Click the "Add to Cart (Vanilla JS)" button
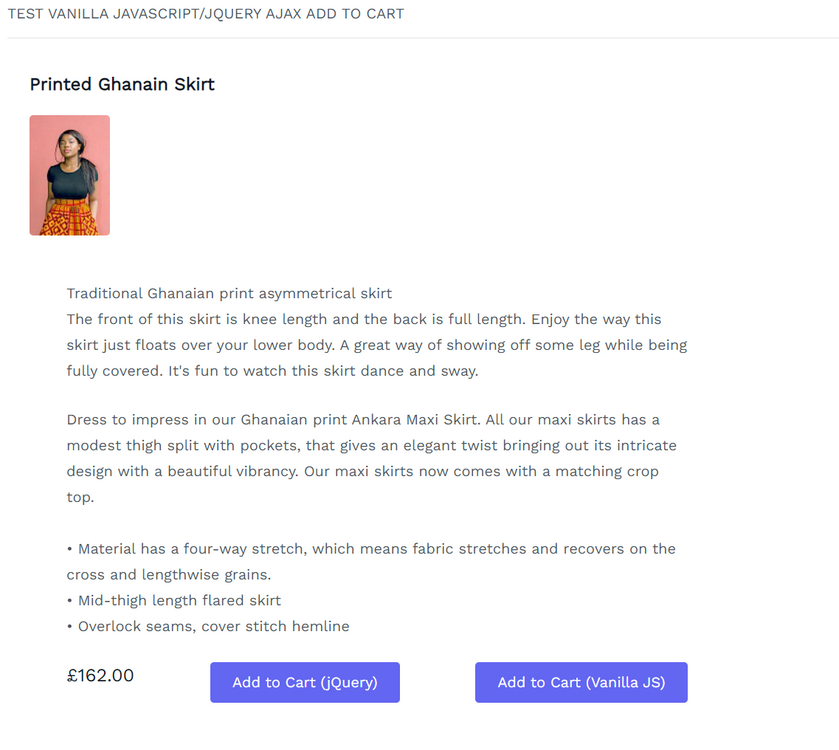Viewport: 839px width, 750px height. (580, 682)
